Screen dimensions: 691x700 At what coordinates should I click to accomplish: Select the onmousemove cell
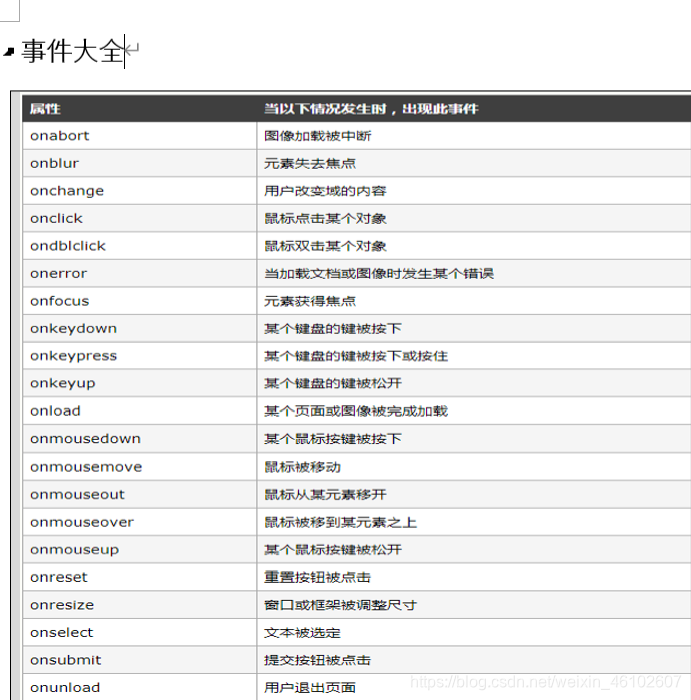coord(140,467)
